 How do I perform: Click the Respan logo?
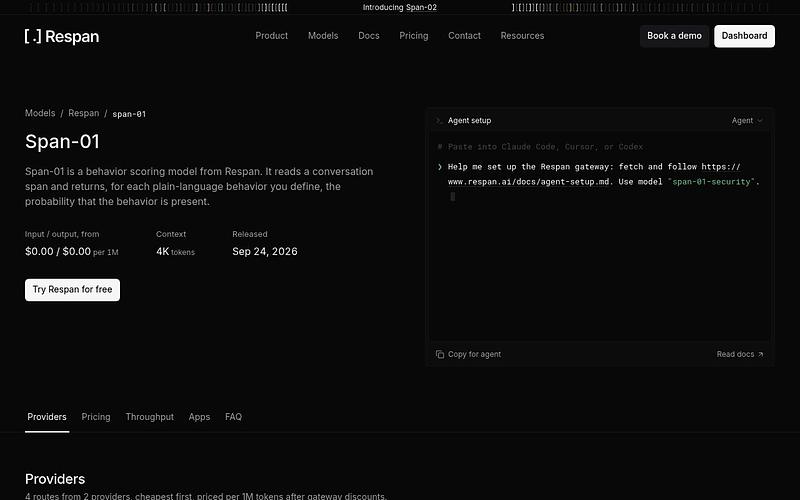click(62, 36)
